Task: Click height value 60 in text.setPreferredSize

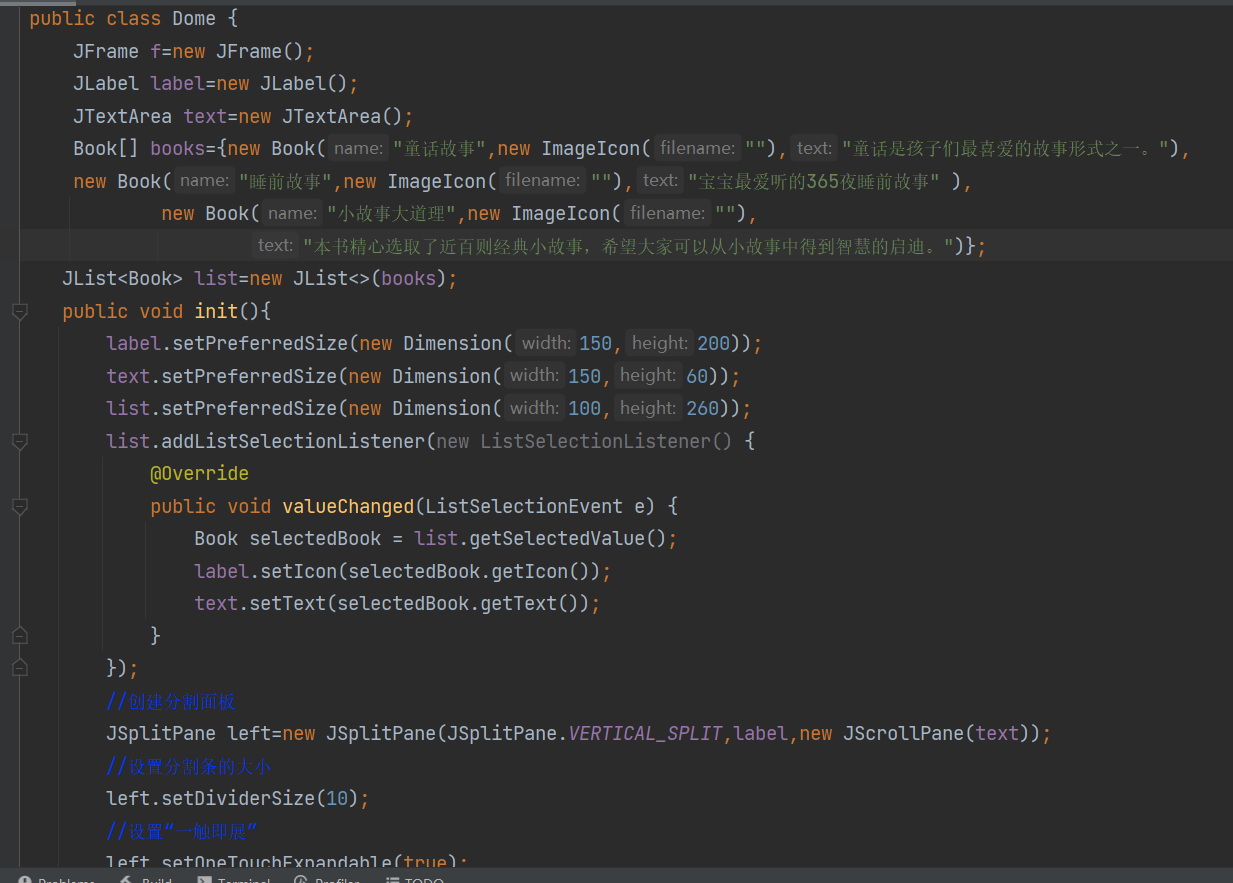Action: [x=697, y=376]
